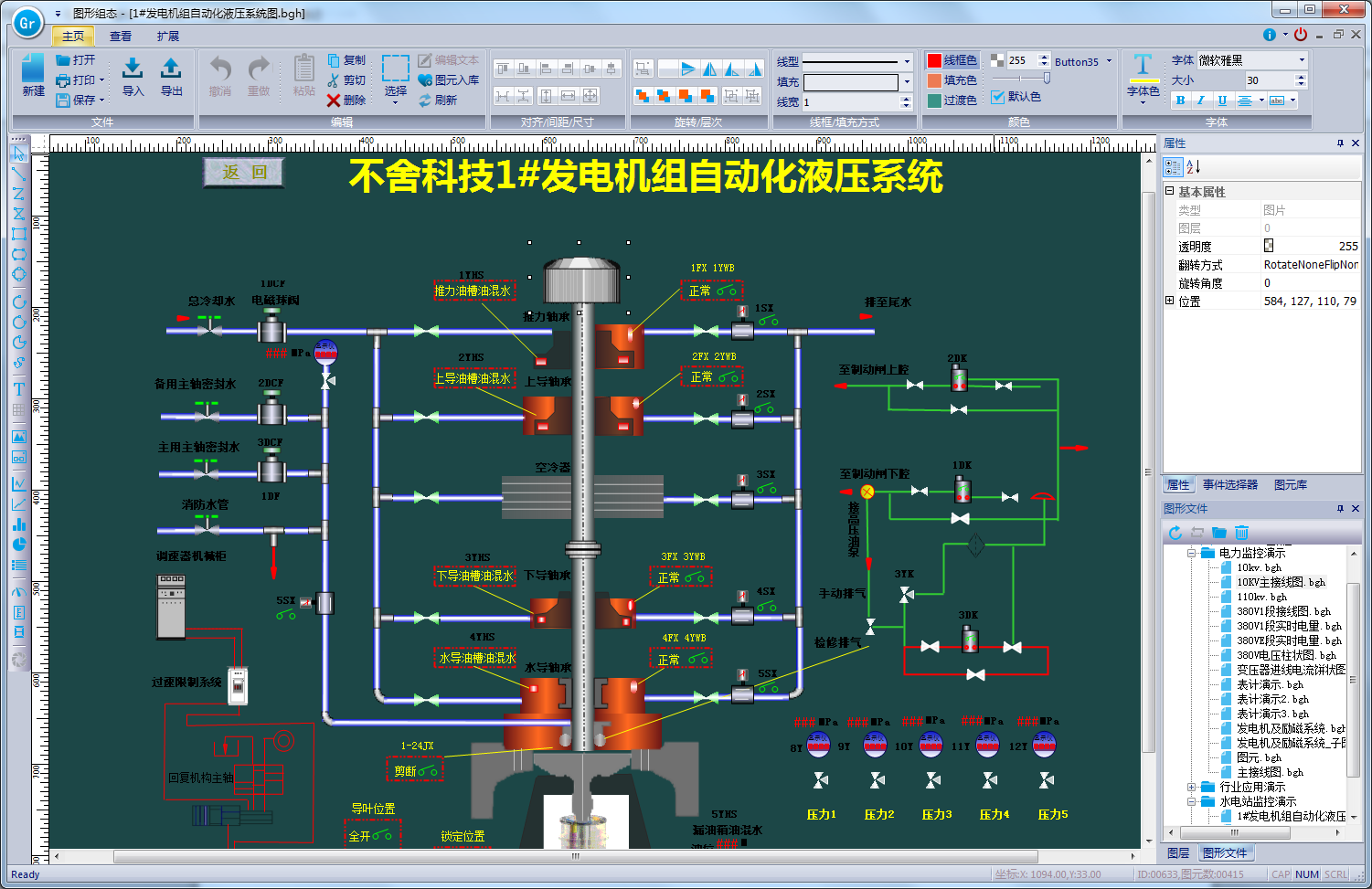Open the 字体 font name dropdown

coord(1302,60)
